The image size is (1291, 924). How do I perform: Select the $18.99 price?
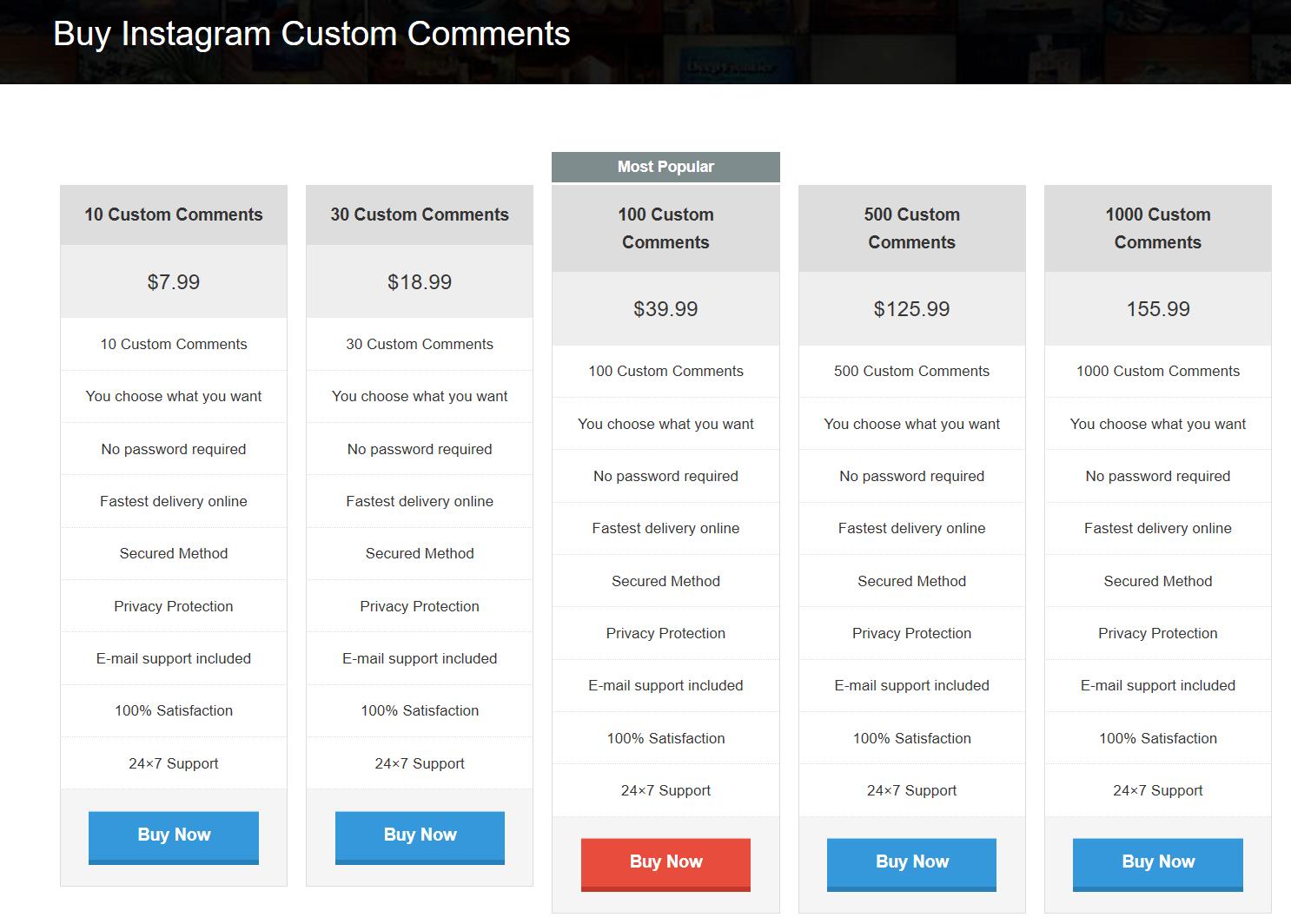[x=420, y=282]
